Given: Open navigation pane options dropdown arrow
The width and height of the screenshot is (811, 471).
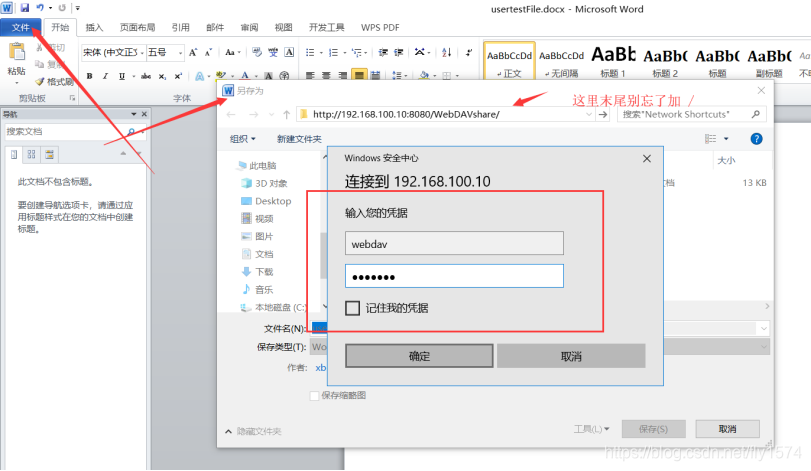Looking at the screenshot, I should 133,114.
